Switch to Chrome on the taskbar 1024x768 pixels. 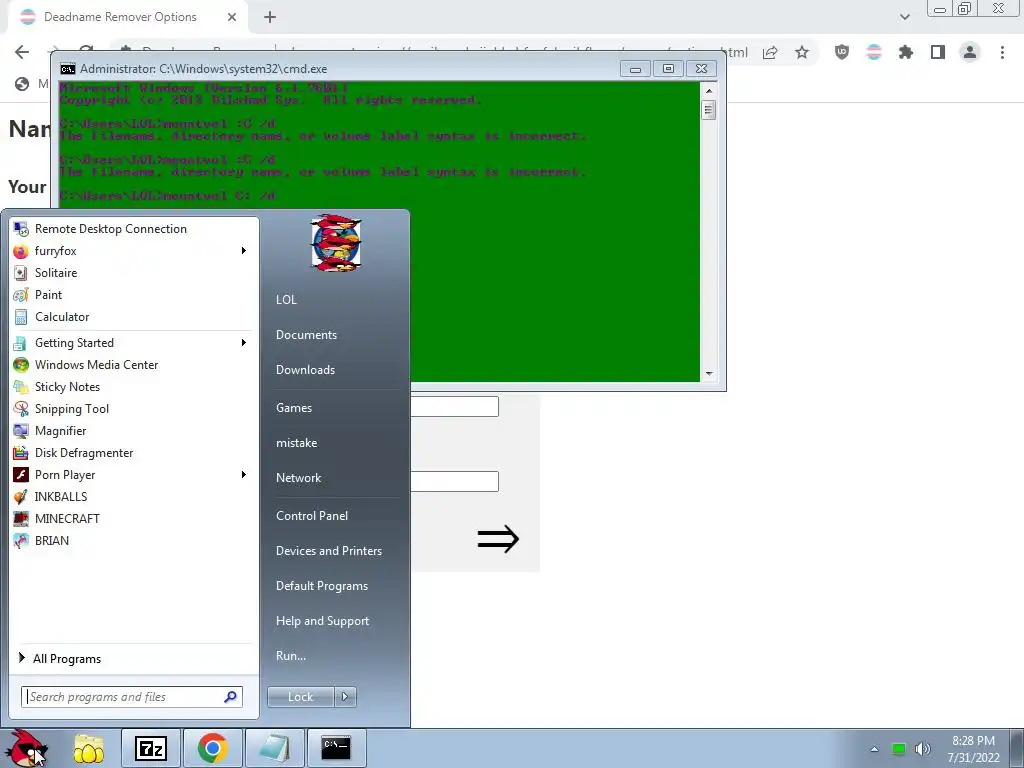coord(213,748)
